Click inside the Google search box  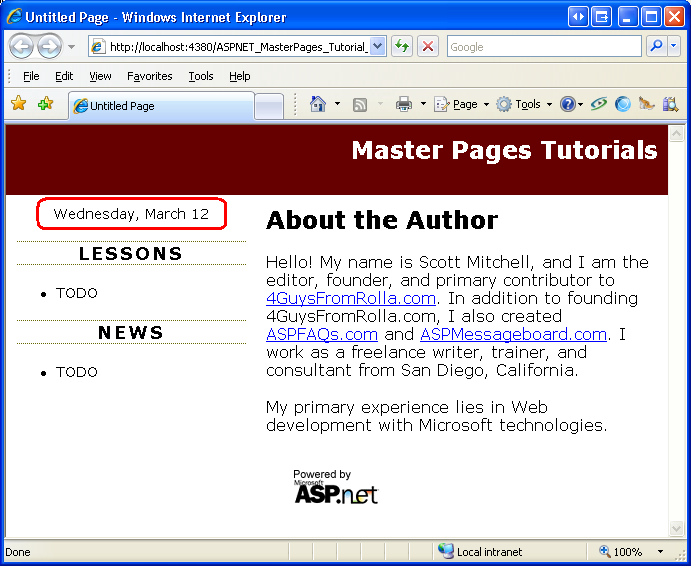(x=543, y=46)
